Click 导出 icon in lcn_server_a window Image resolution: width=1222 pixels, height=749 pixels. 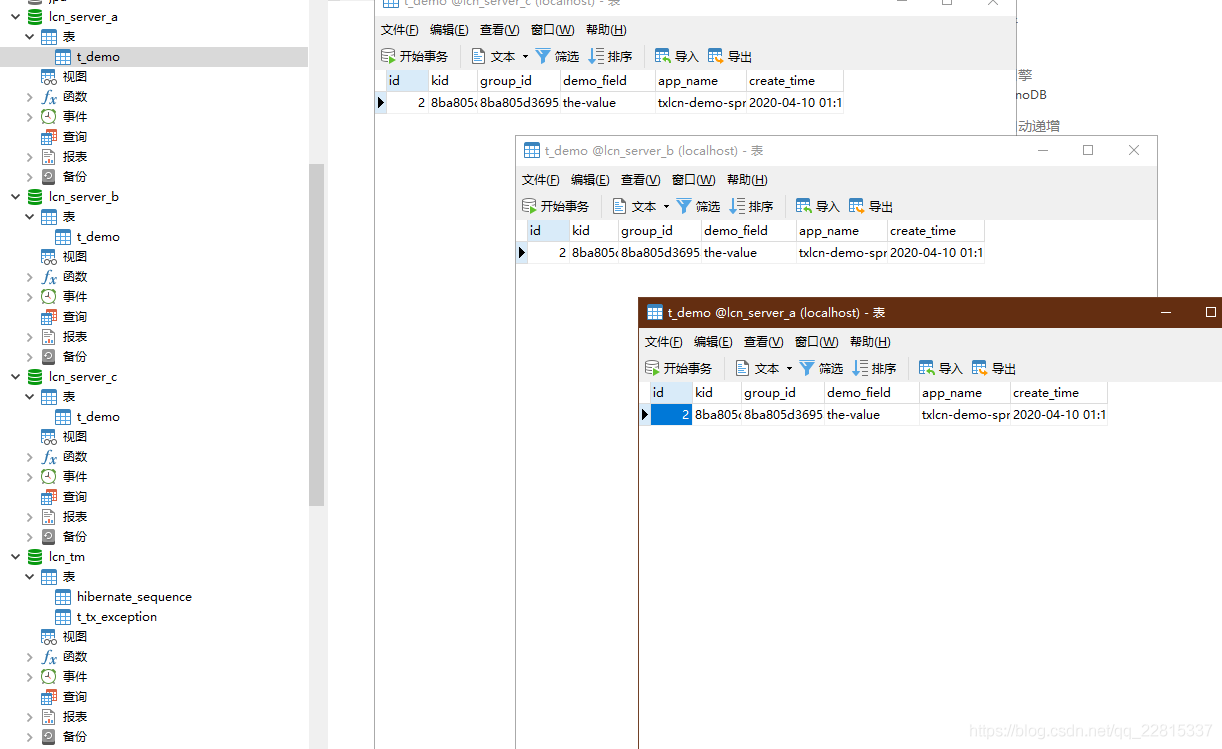(x=979, y=368)
